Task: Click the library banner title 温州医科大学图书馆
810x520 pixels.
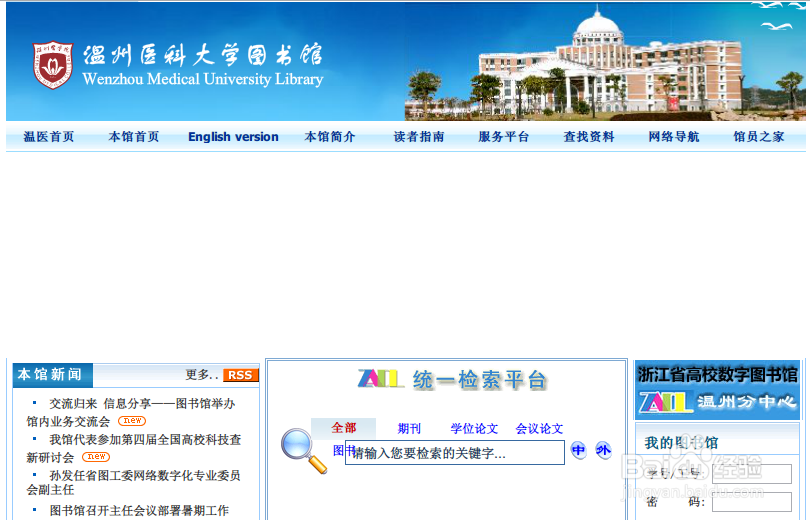Action: pyautogui.click(x=203, y=55)
